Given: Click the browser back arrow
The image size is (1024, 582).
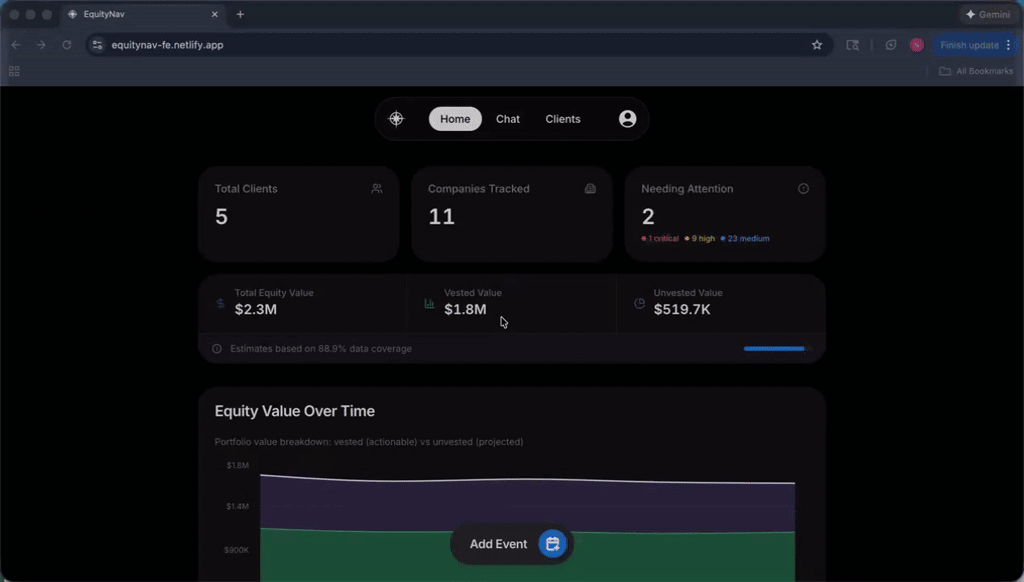Looking at the screenshot, I should [16, 45].
